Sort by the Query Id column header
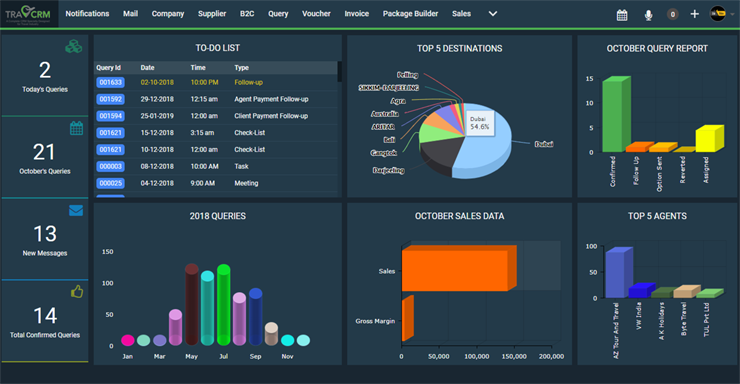Image resolution: width=740 pixels, height=384 pixels. (109, 68)
